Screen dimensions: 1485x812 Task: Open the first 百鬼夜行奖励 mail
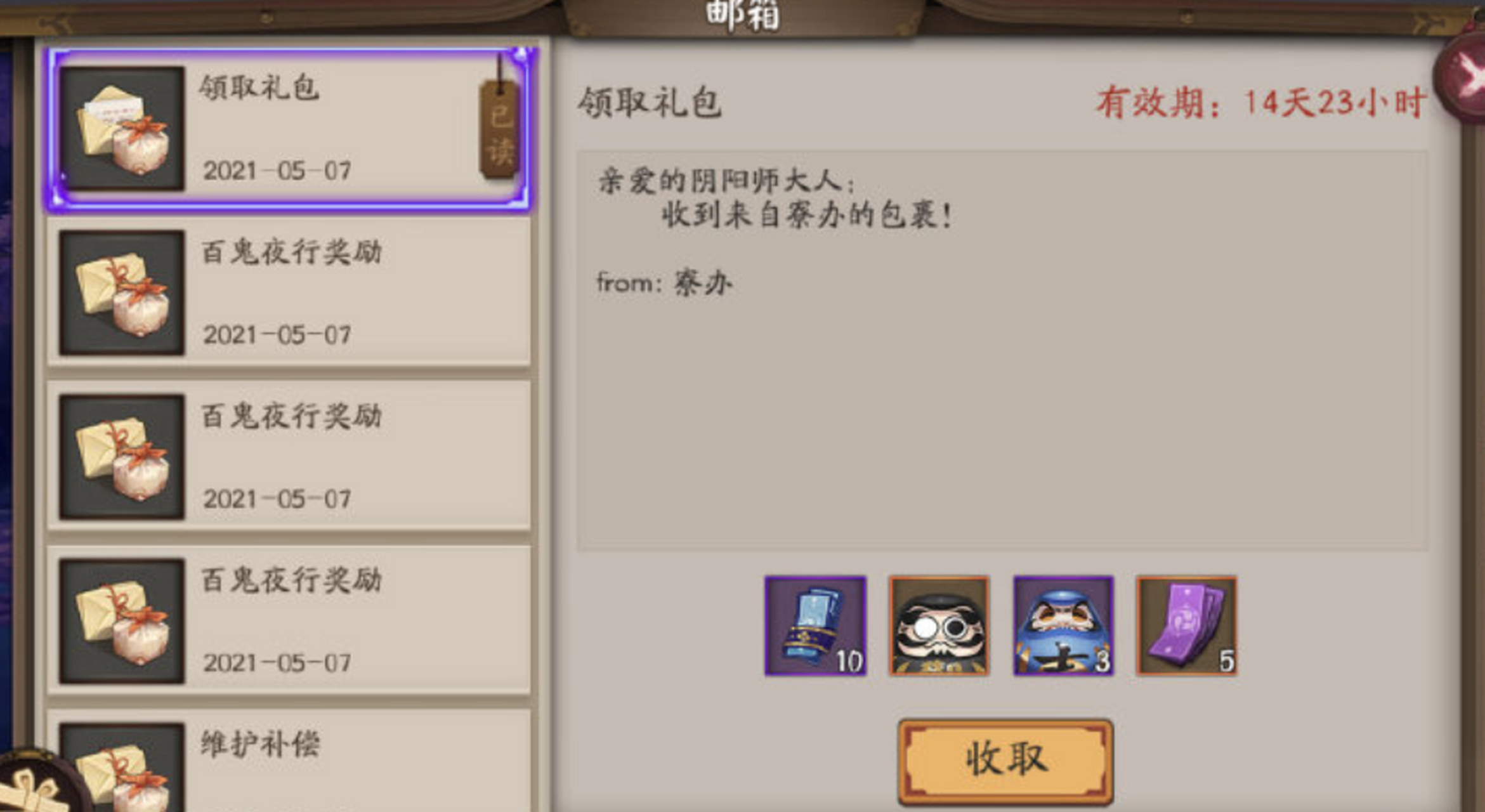[289, 292]
